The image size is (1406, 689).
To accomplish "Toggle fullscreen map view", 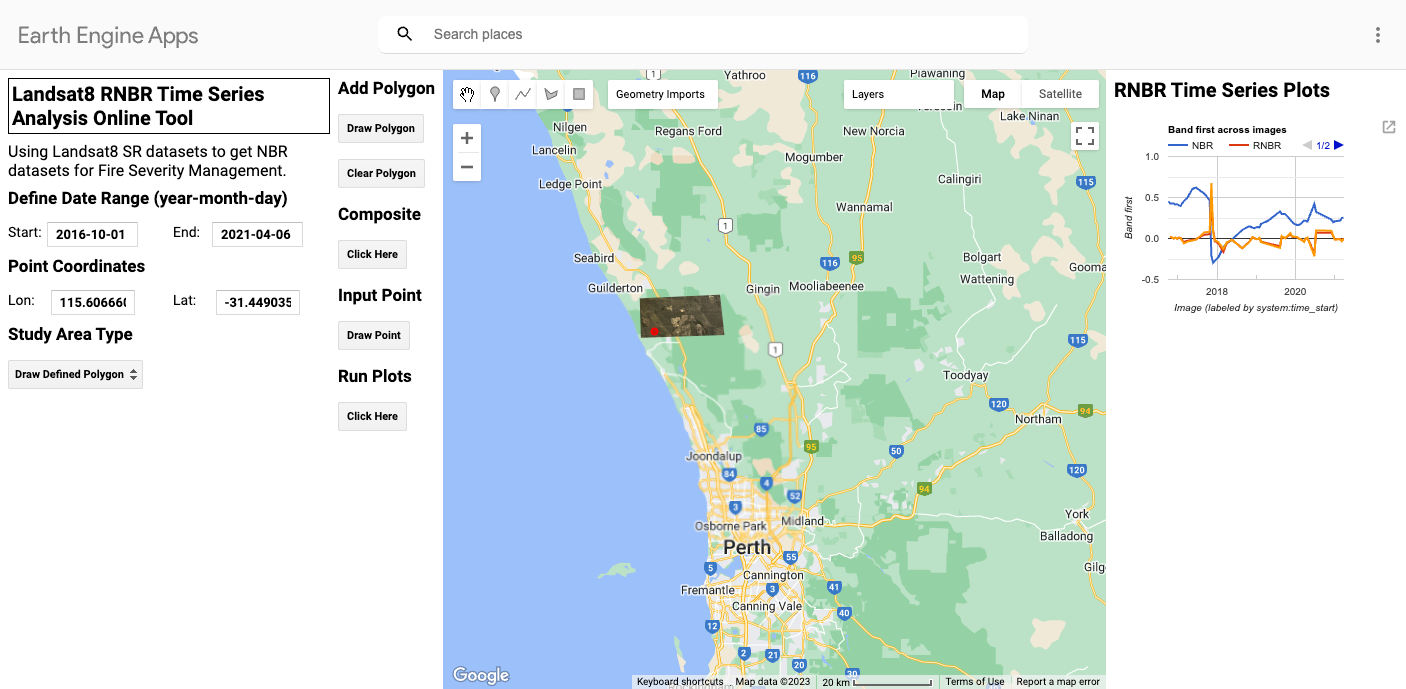I will [x=1085, y=136].
